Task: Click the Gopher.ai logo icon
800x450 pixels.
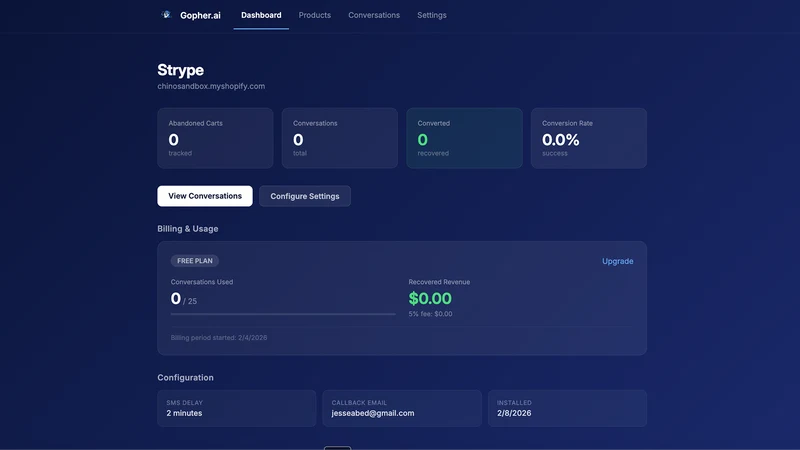Action: 166,15
